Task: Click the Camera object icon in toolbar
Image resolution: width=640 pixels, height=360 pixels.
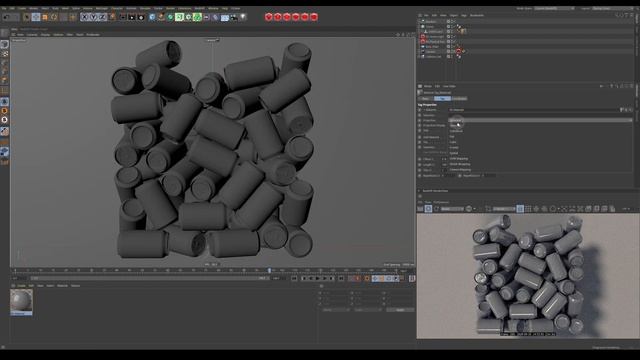Action: tap(234, 17)
